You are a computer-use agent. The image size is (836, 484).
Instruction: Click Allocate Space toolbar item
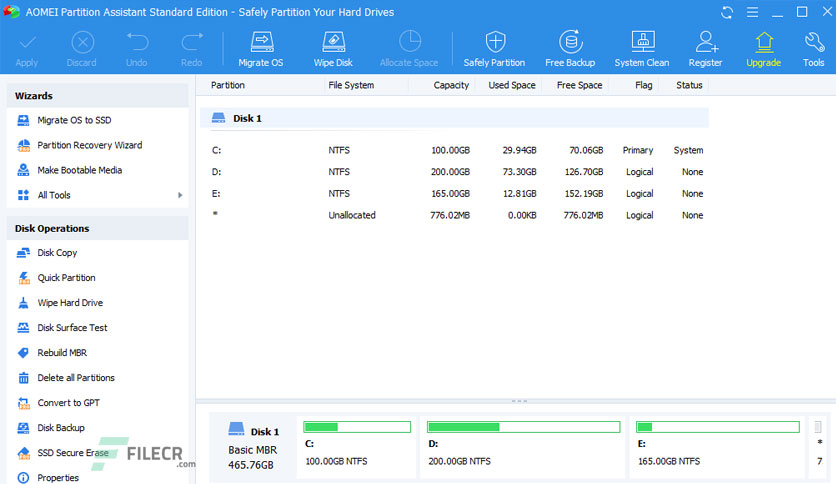click(x=409, y=49)
